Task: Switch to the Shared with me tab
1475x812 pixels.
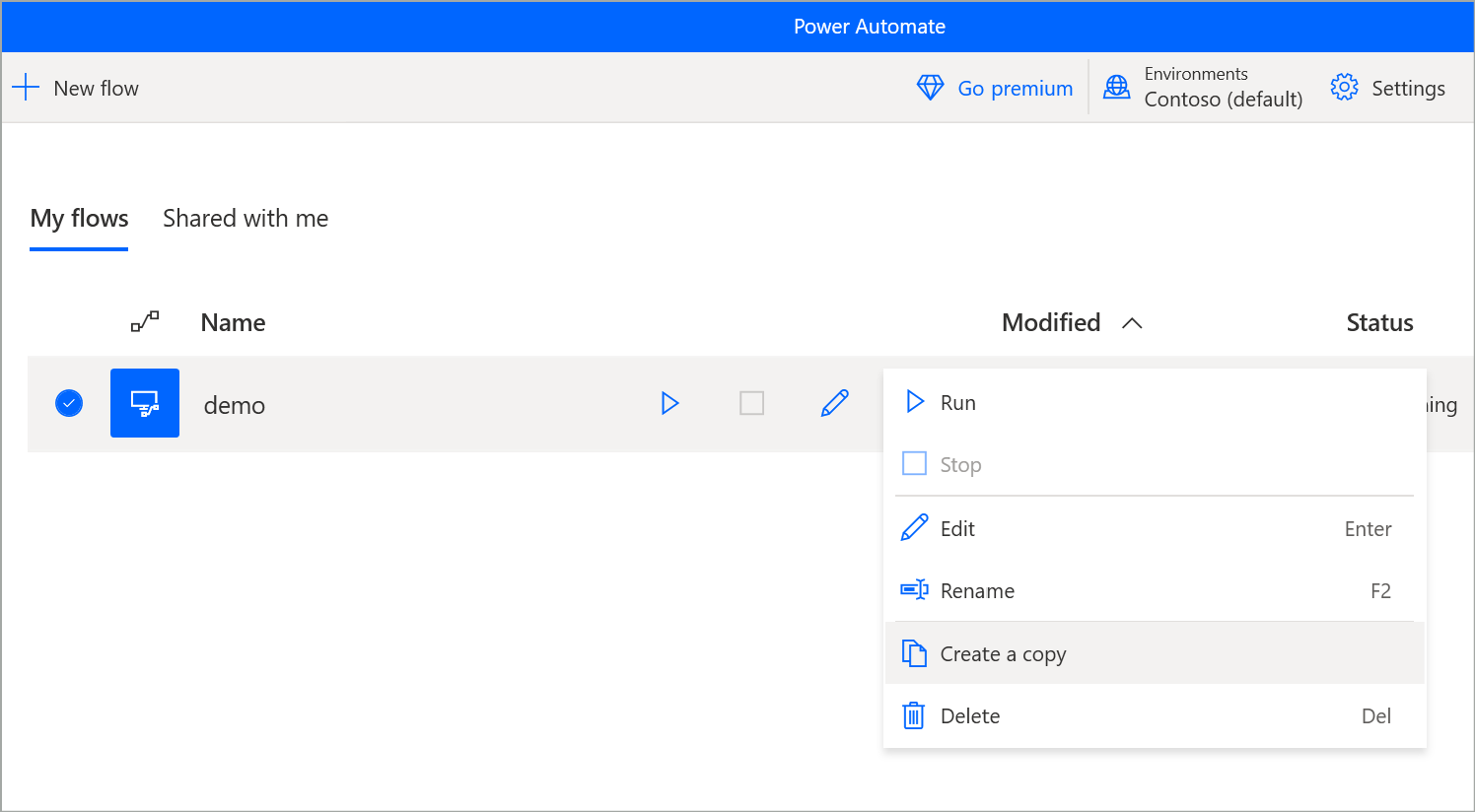Action: tap(246, 219)
